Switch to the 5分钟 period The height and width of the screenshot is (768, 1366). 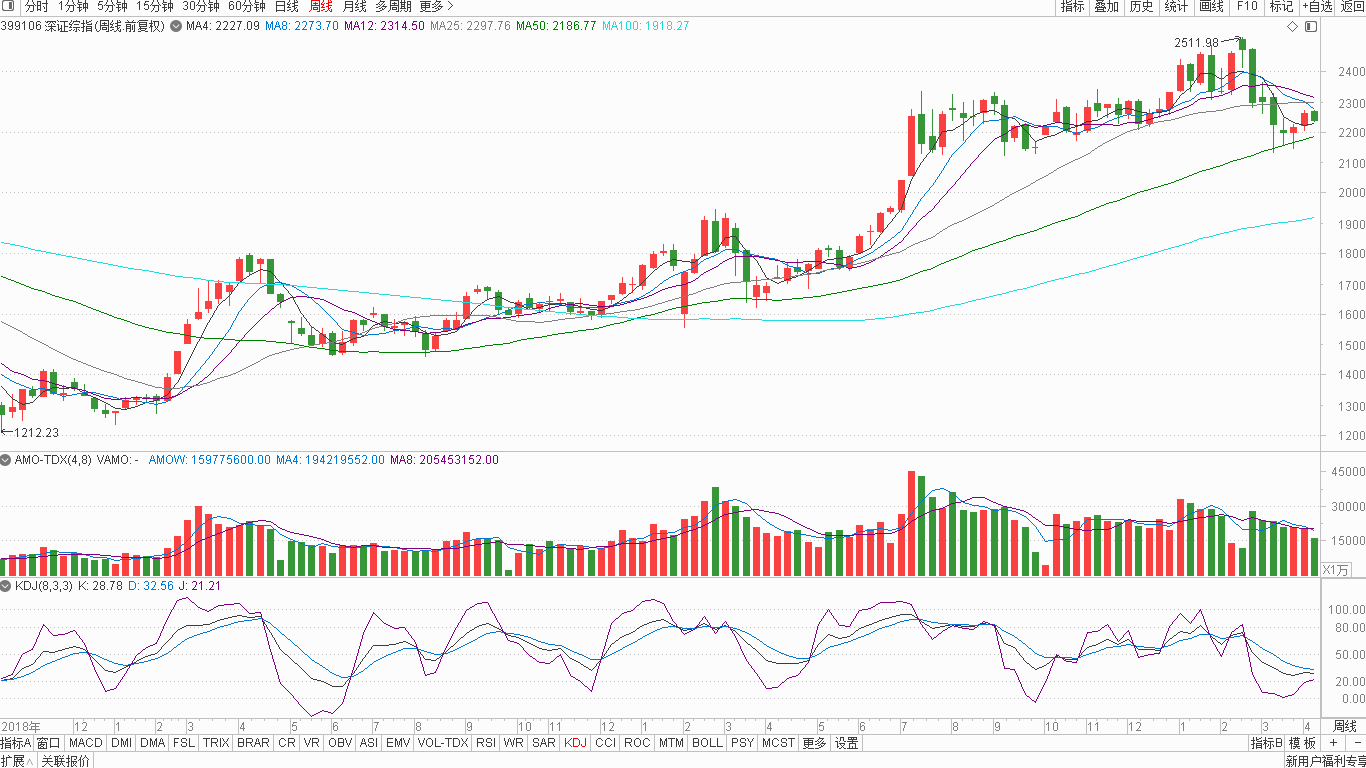112,7
